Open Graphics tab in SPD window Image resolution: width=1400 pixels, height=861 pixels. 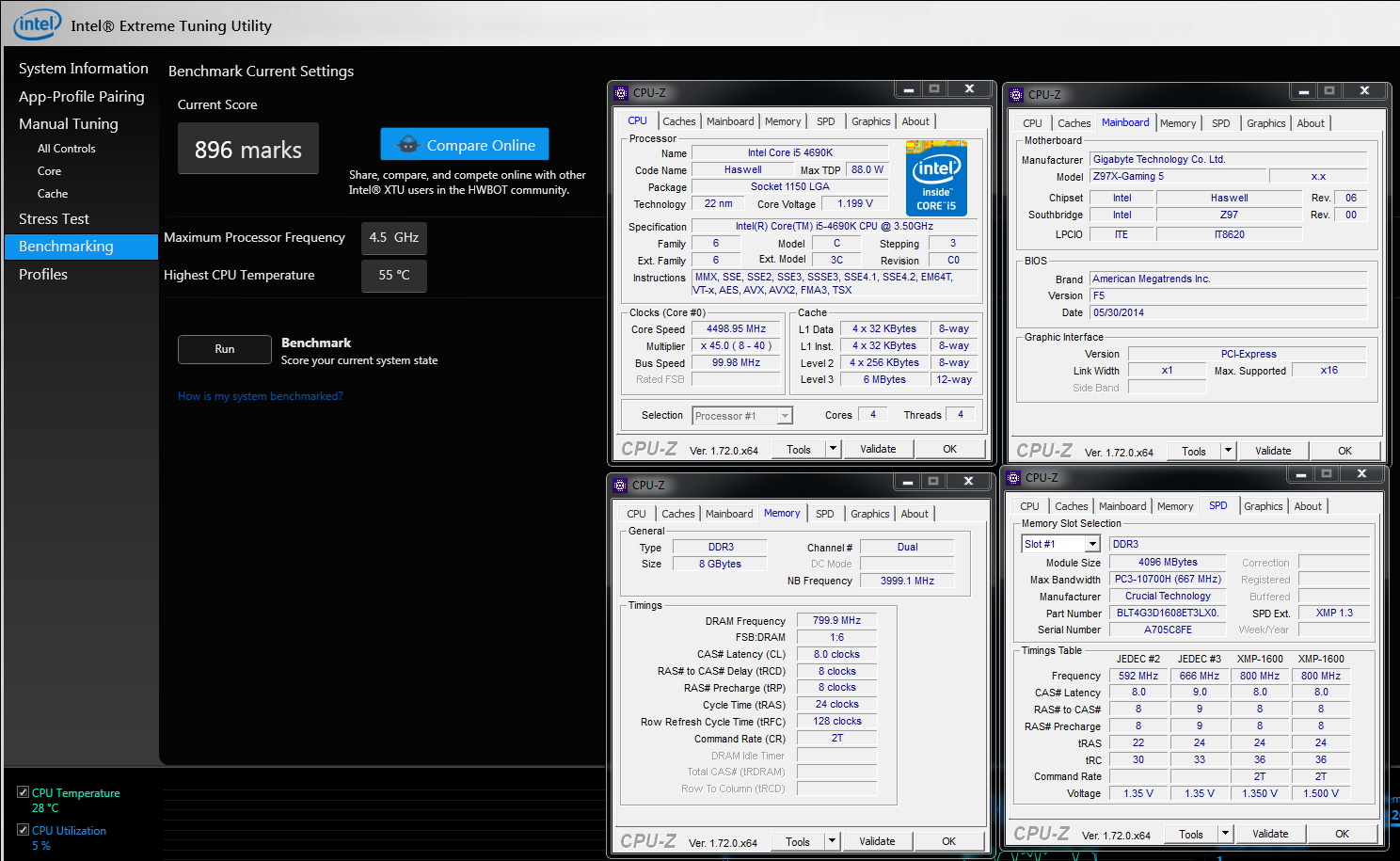pyautogui.click(x=1264, y=506)
